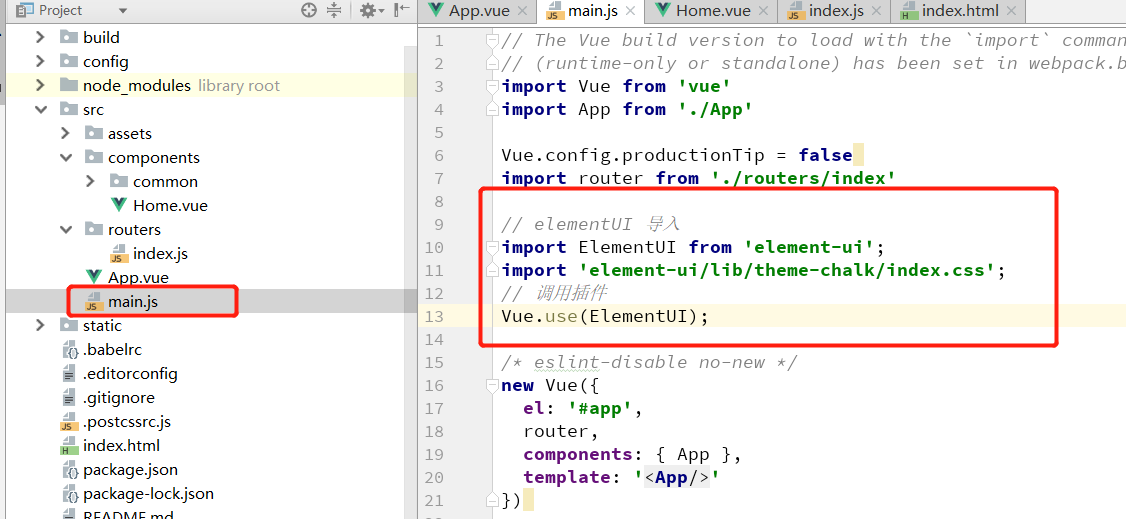Click the package-lock.json file icon
This screenshot has height=519, width=1126.
point(70,494)
